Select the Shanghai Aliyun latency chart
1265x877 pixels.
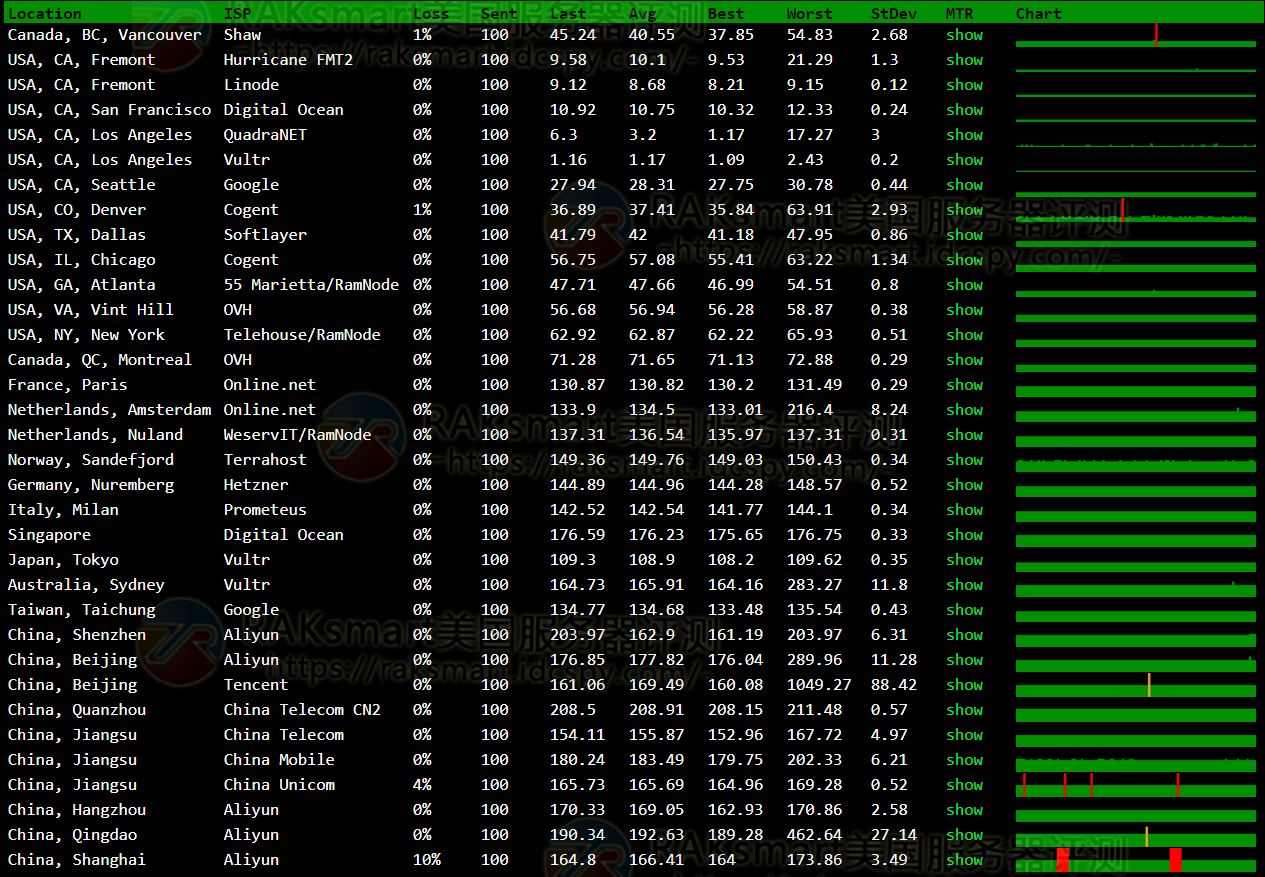pos(1136,860)
